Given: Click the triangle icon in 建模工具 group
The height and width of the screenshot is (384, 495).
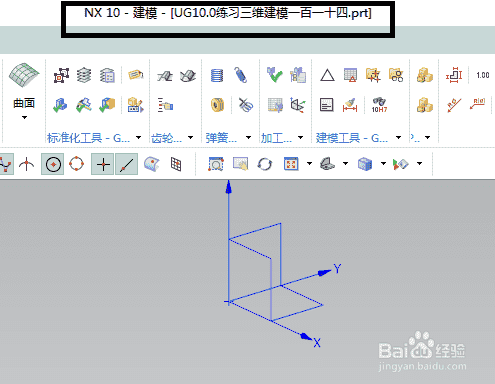Looking at the screenshot, I should 327,75.
